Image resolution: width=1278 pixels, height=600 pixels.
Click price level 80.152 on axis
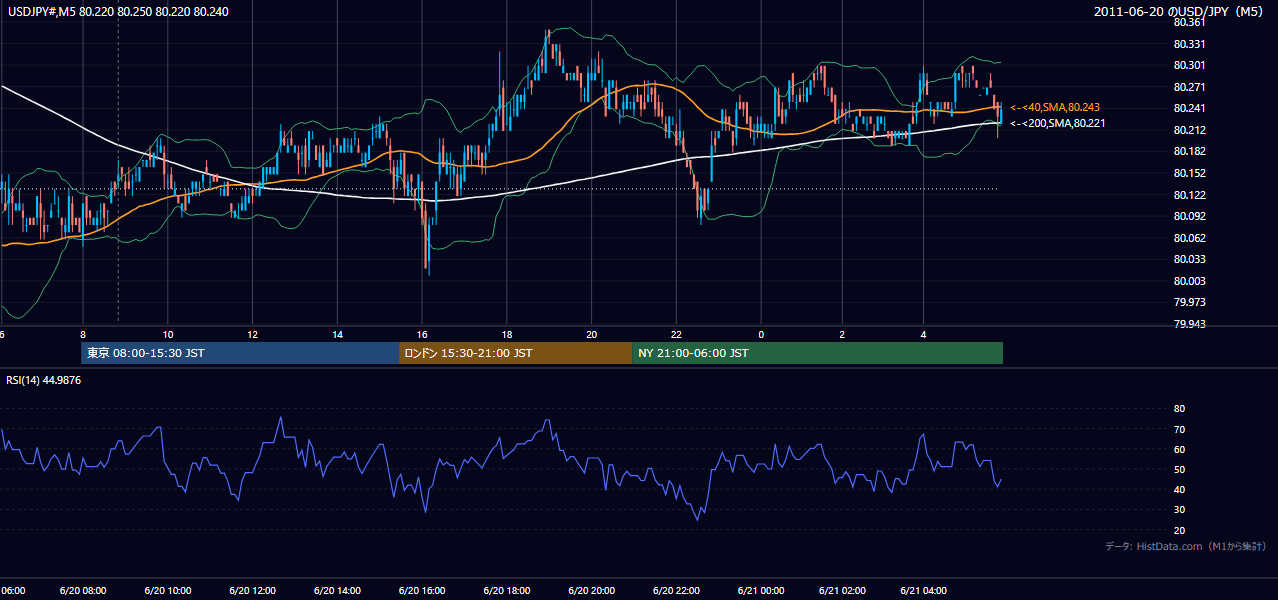(1189, 173)
